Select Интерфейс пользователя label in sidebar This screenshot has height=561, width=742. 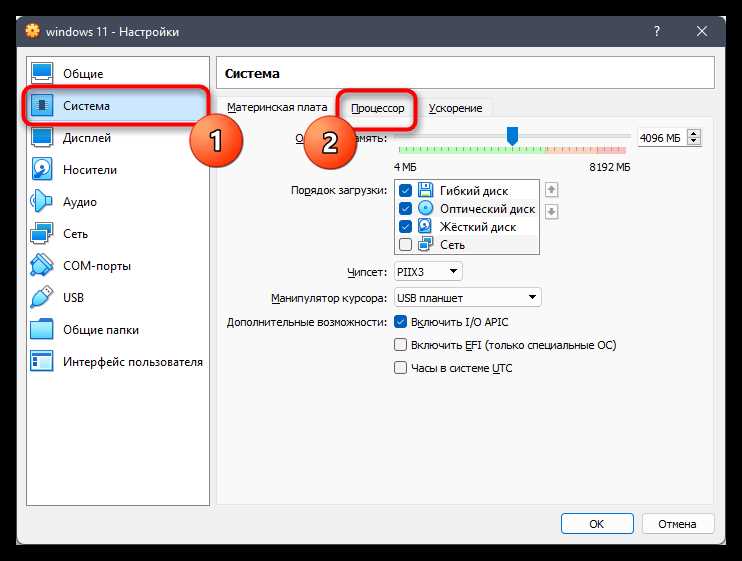[133, 362]
